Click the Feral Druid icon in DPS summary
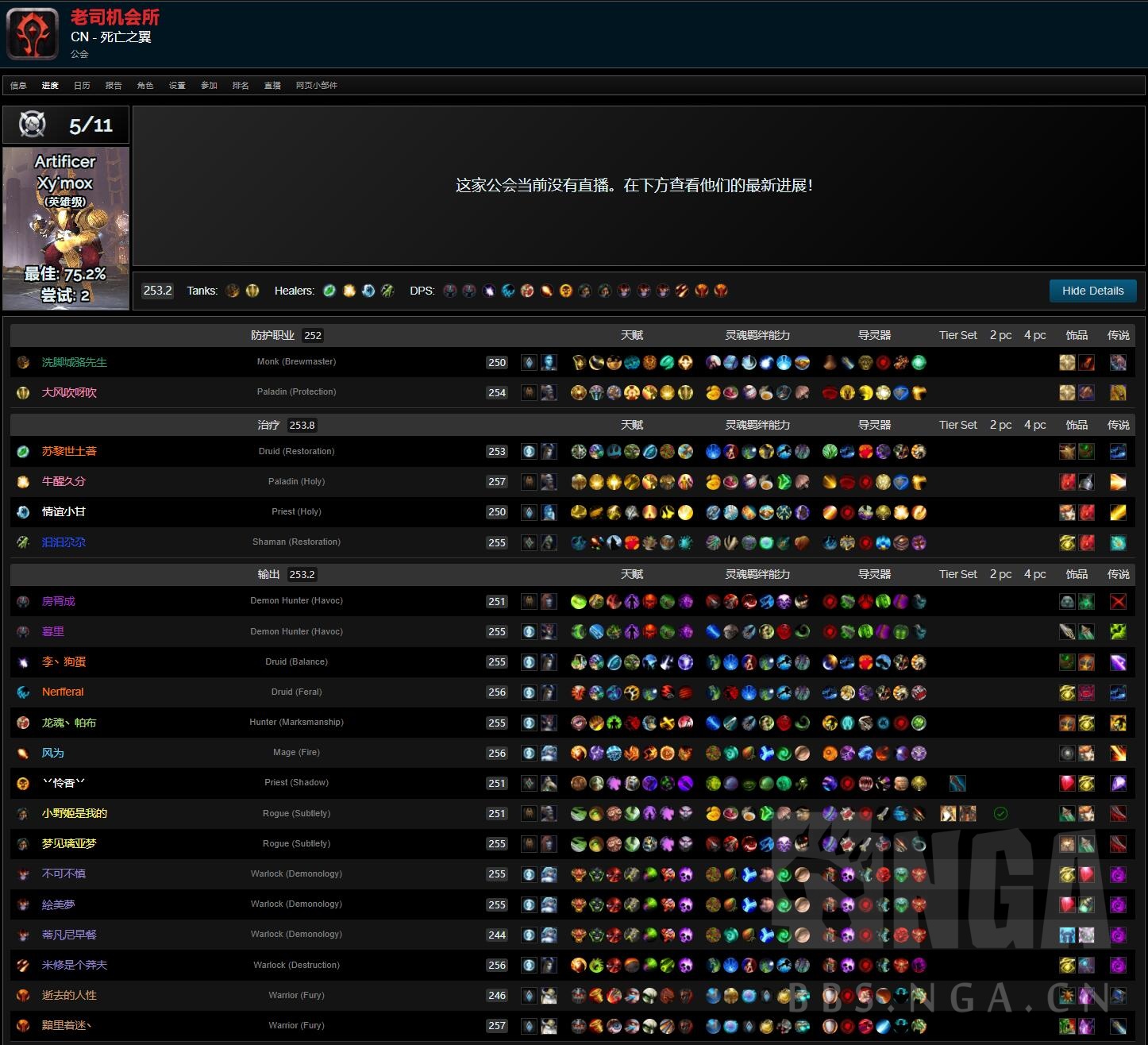Screen dimensions: 1148x1045 point(508,291)
